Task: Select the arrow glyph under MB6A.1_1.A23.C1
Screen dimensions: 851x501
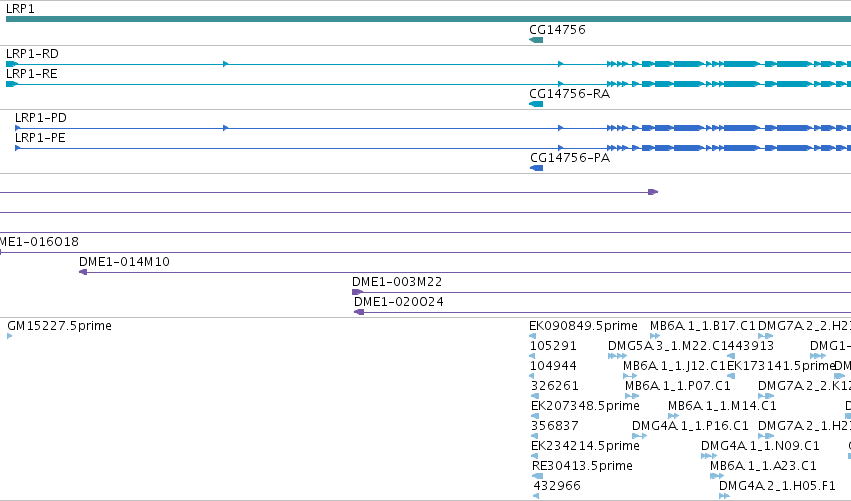Action: click(x=716, y=476)
